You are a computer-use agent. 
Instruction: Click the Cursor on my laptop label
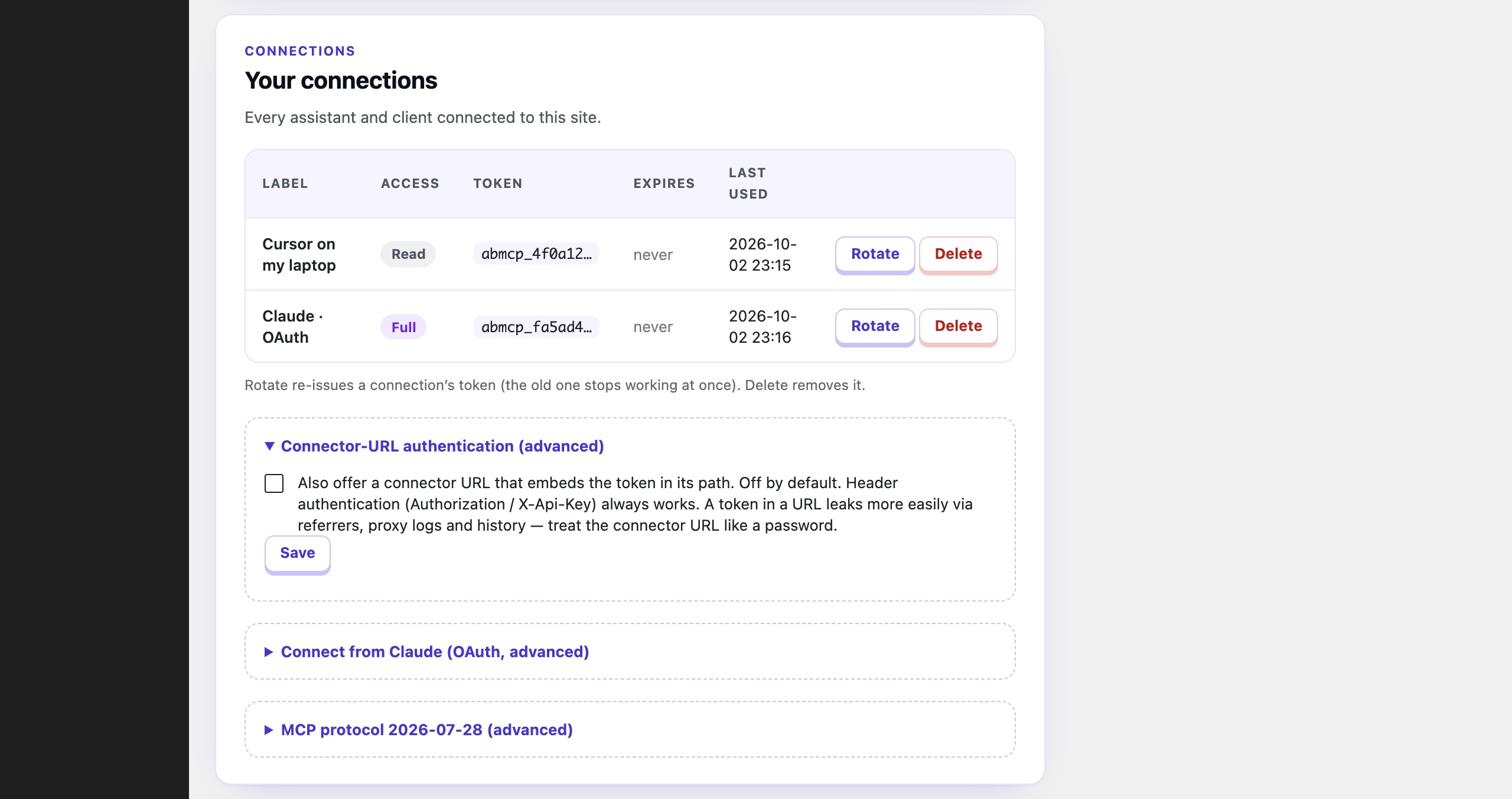299,255
